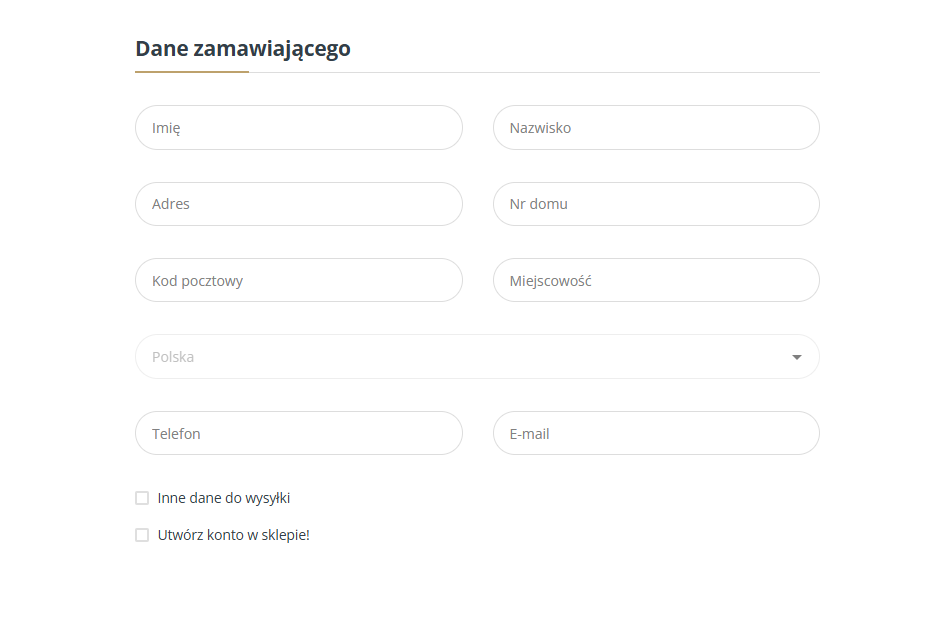
Task: Click the Imię first name field
Action: click(298, 128)
